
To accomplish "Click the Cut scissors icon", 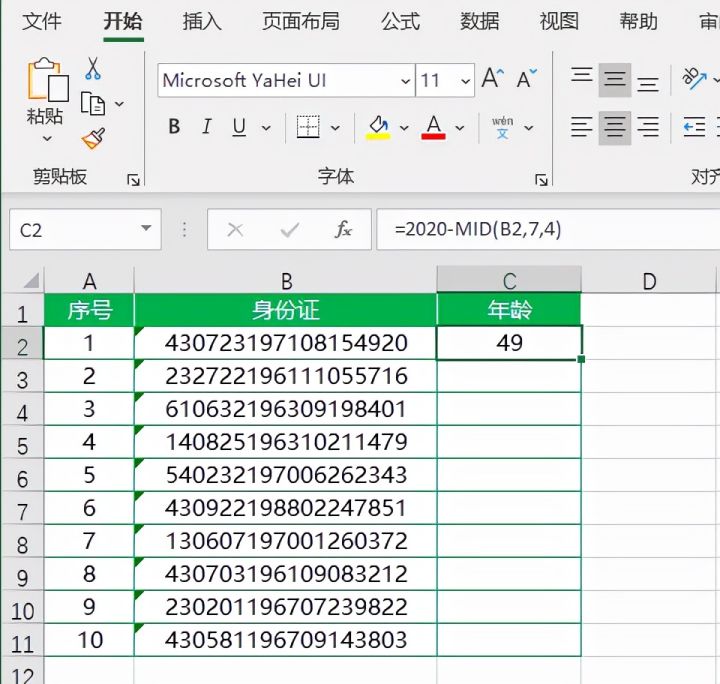I will pos(93,68).
